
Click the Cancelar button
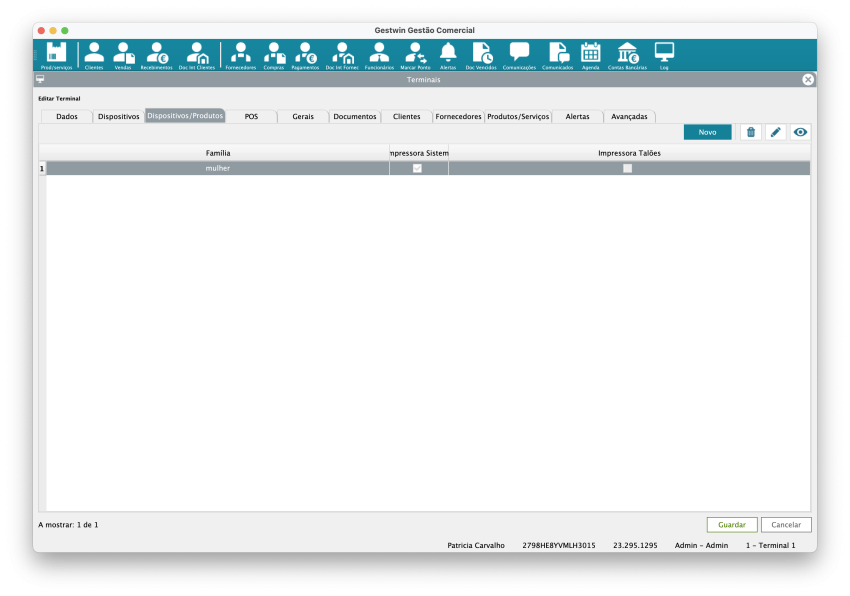coord(786,524)
